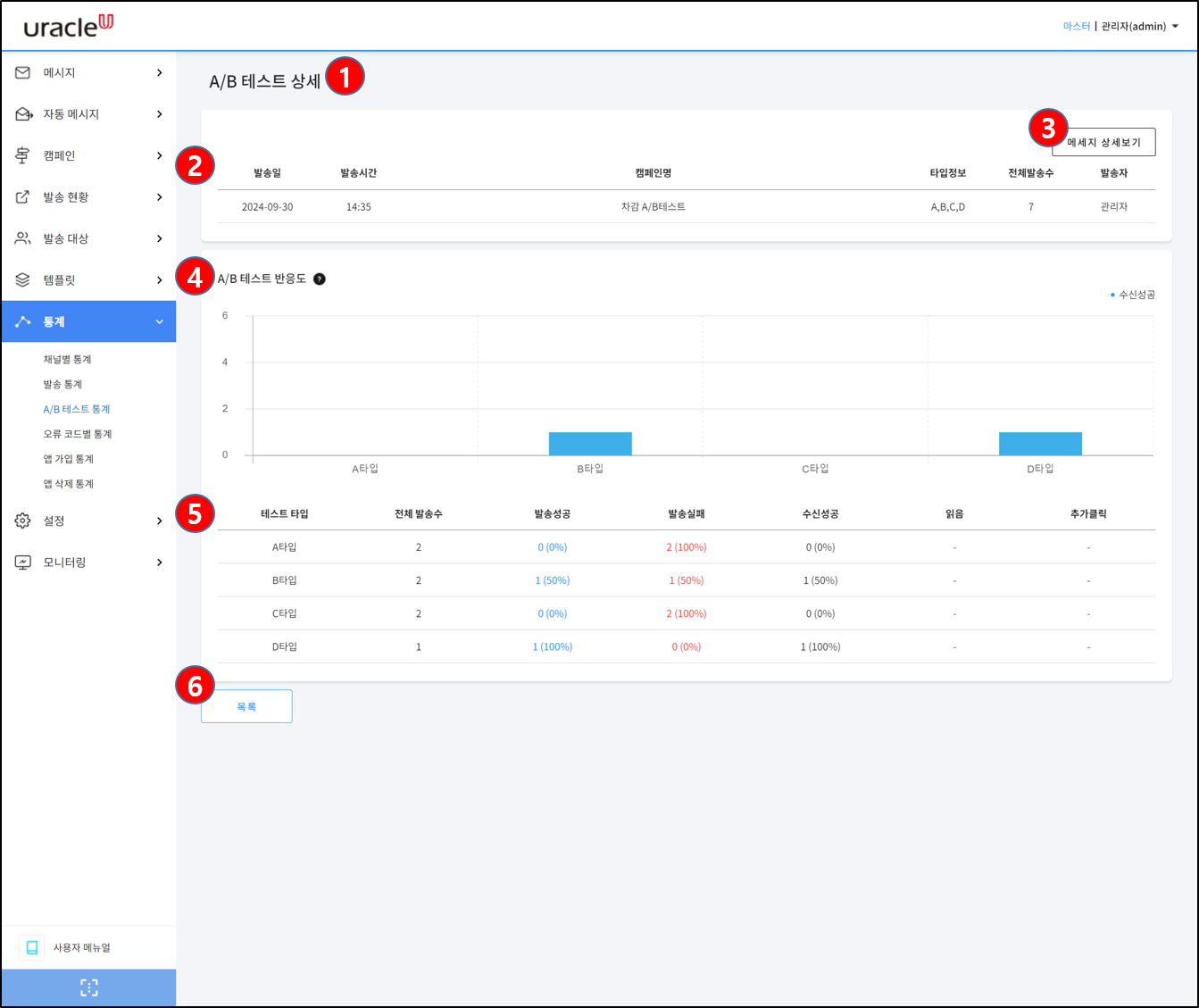Click D타입 수신성공 1 (100%) cell
Viewport: 1199px width, 1008px height.
[x=820, y=647]
